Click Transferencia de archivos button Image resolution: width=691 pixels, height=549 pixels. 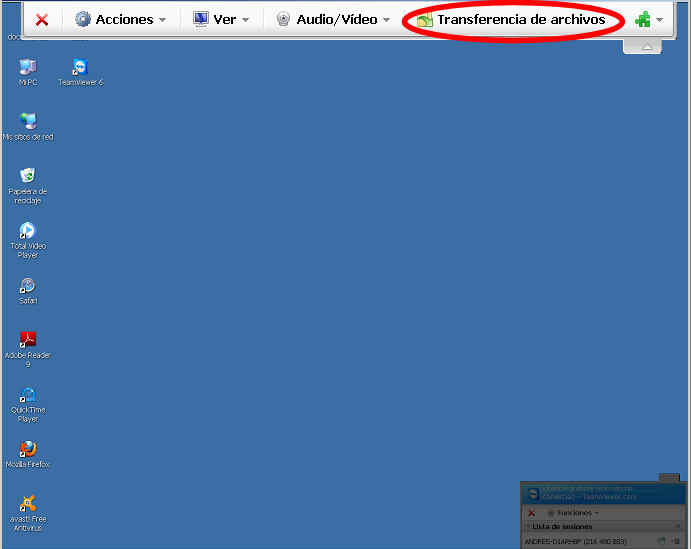click(511, 19)
